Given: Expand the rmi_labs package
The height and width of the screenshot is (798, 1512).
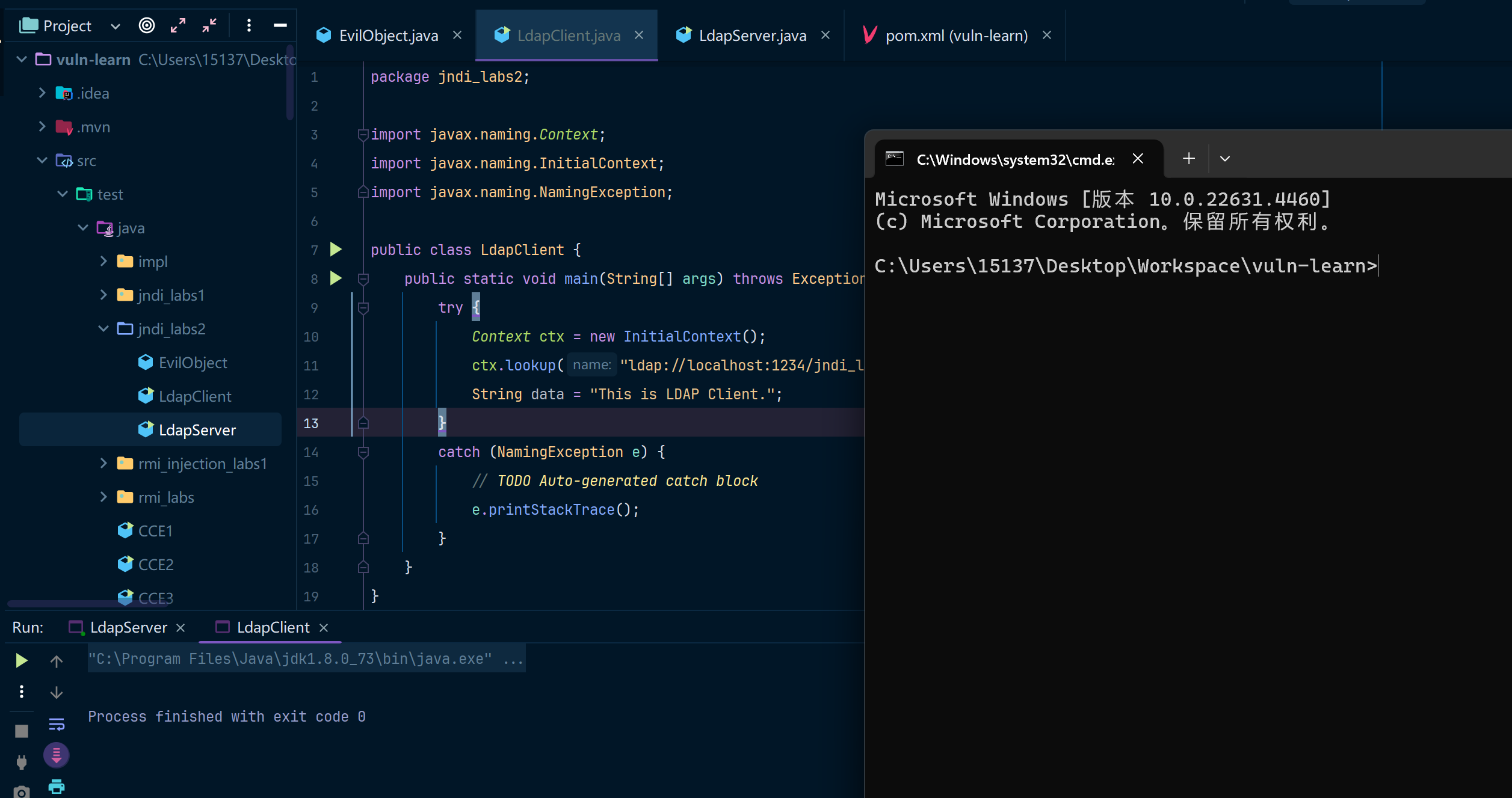Looking at the screenshot, I should 103,497.
